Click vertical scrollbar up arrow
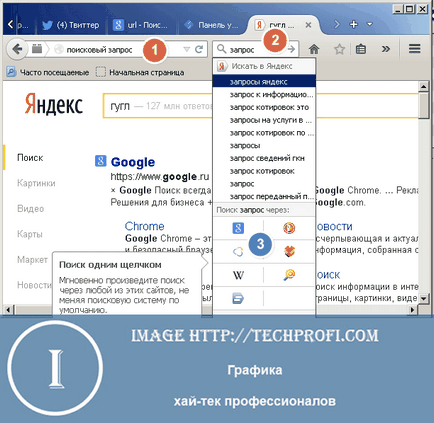Screen dimensions: 434x423 (x=423, y=87)
